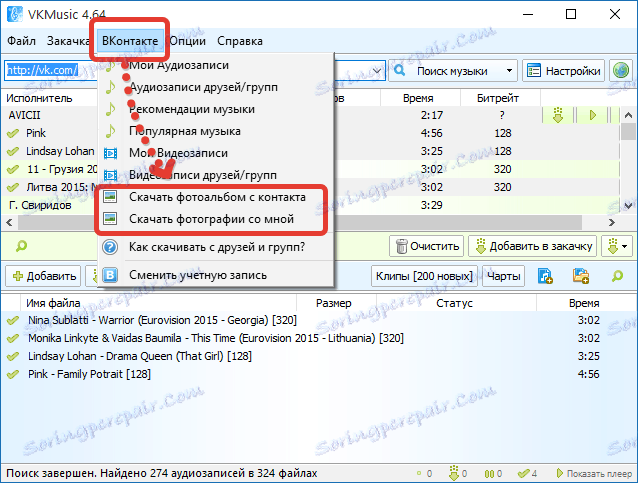The image size is (638, 483).
Task: Select Lindsay Lohan - Drama Queen row
Action: pyautogui.click(x=317, y=356)
